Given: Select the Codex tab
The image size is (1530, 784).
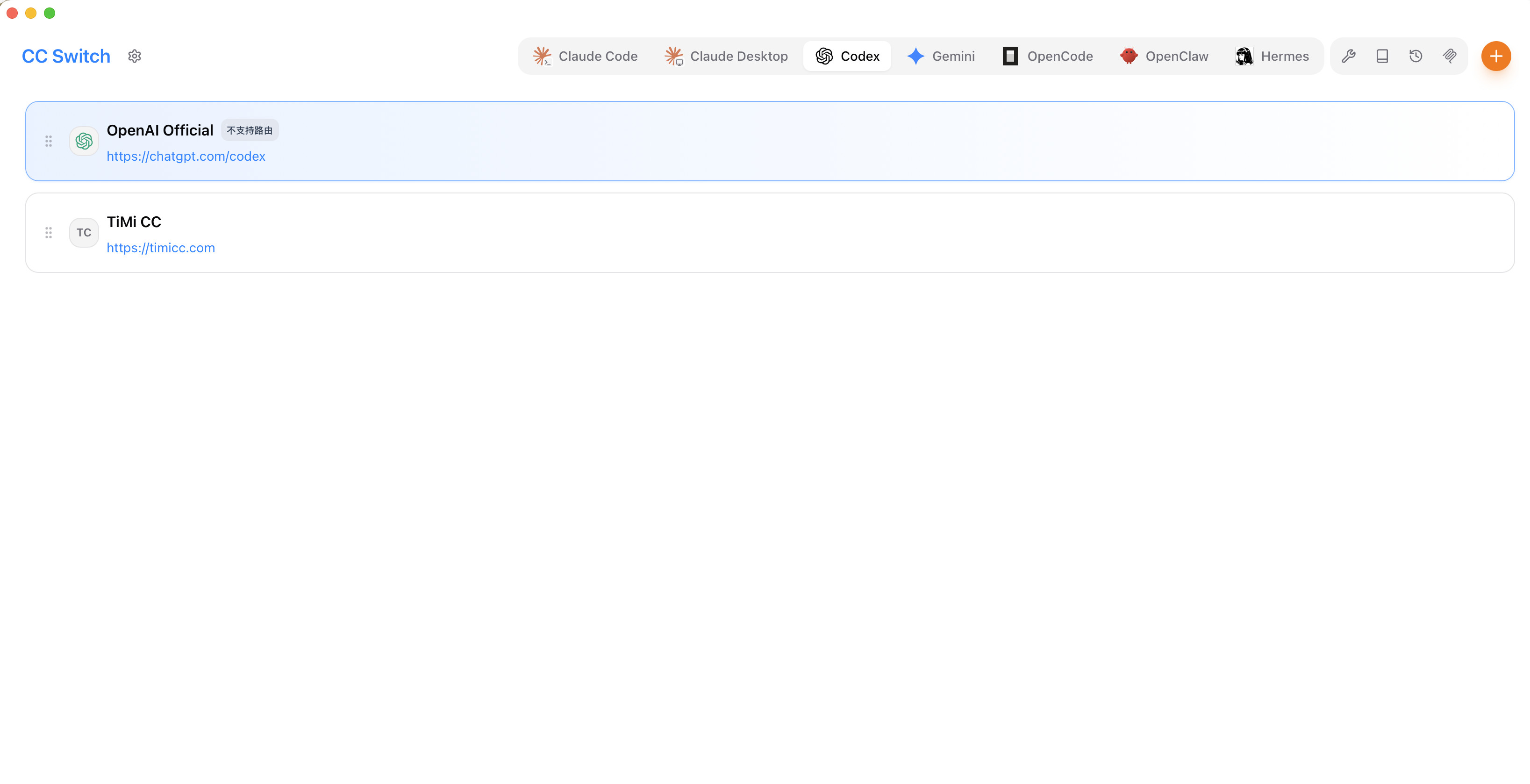Looking at the screenshot, I should pyautogui.click(x=847, y=56).
